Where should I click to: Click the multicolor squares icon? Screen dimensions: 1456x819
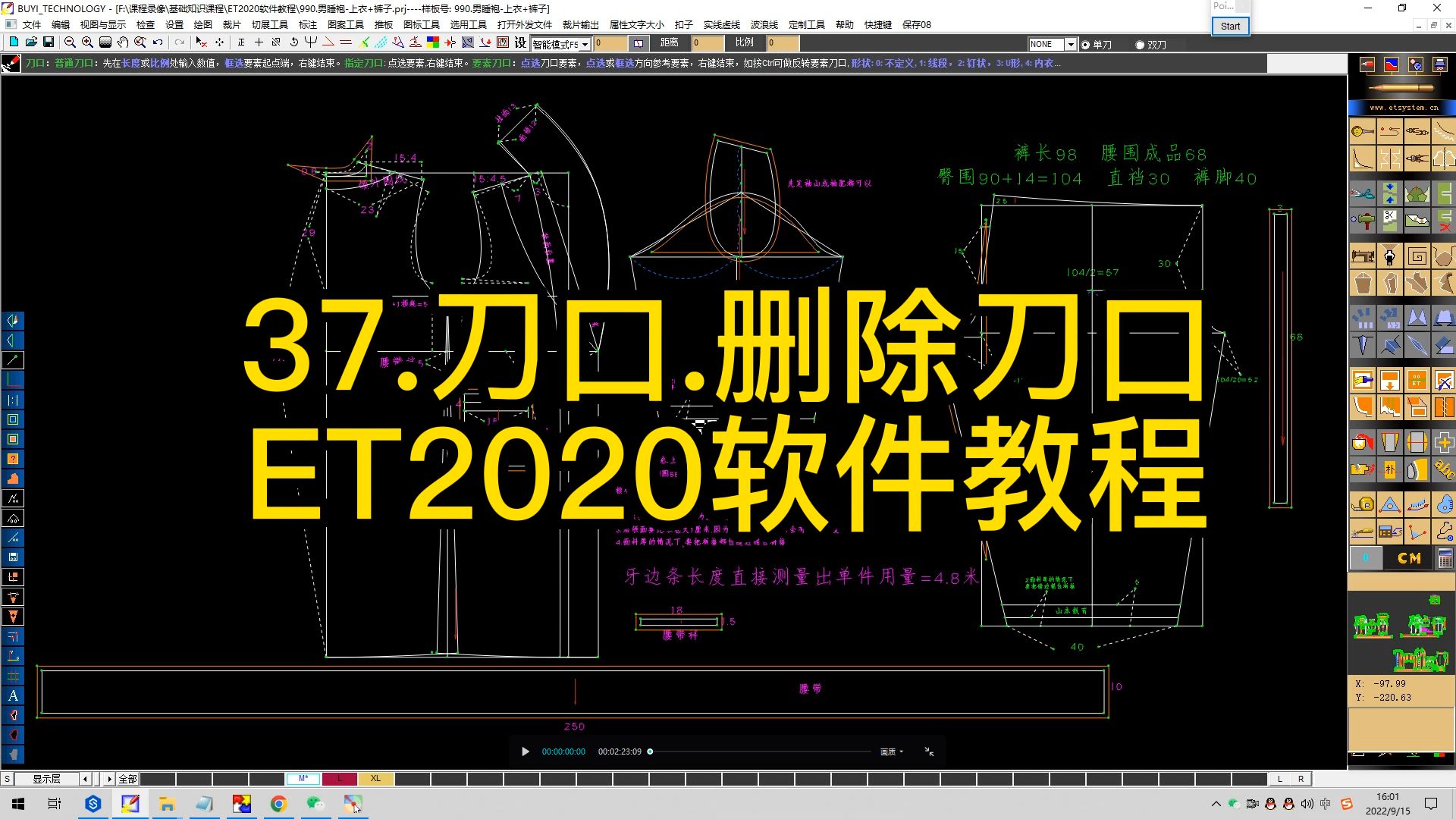click(433, 42)
